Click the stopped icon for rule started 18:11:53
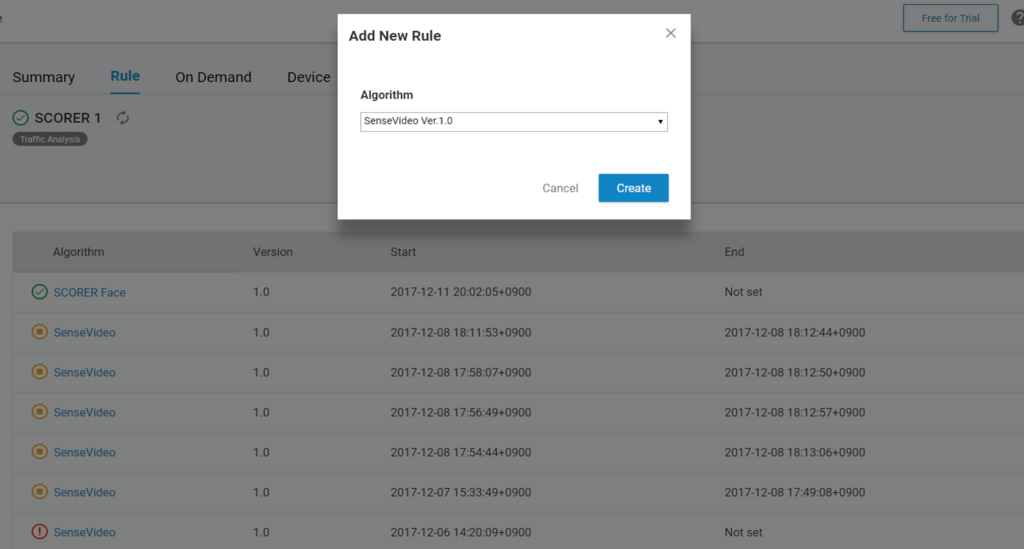The image size is (1024, 549). click(39, 332)
